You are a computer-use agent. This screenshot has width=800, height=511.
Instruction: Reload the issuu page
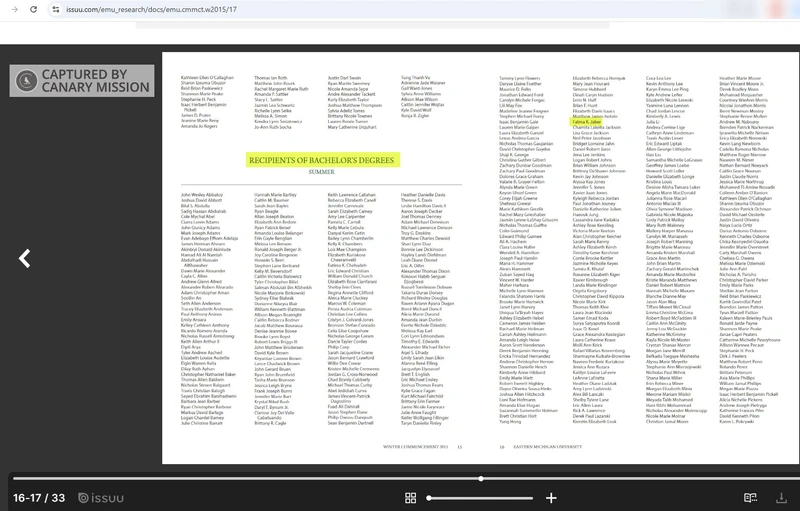tap(34, 9)
